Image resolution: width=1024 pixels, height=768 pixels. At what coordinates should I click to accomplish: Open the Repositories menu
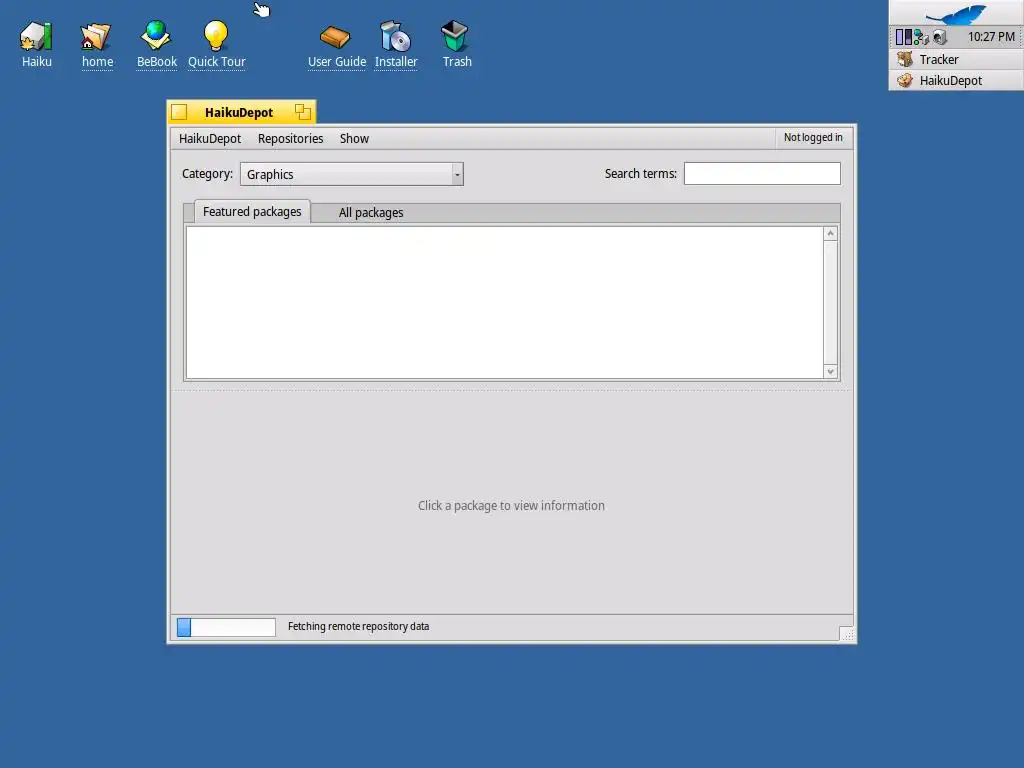290,138
